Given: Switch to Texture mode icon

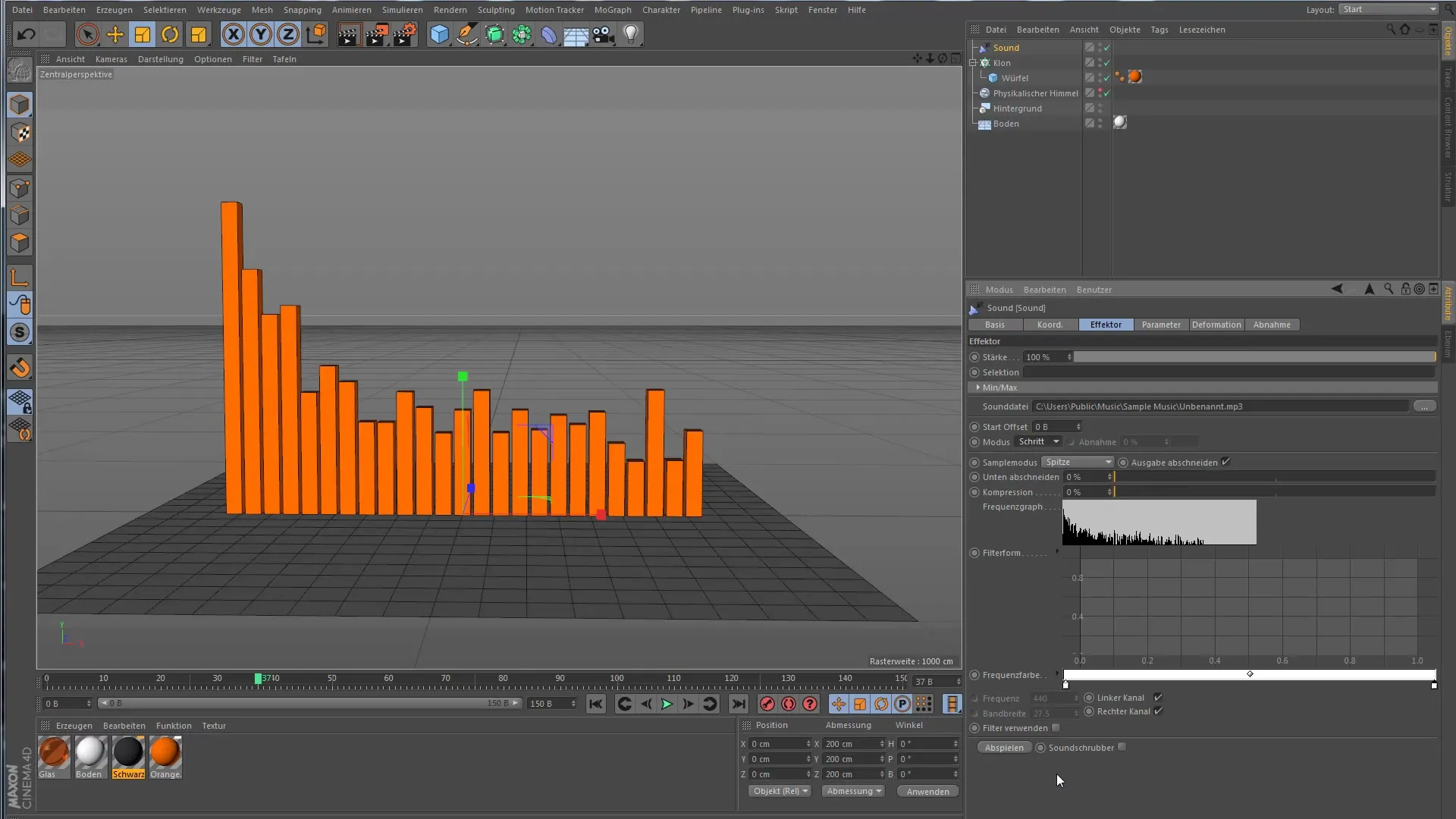Looking at the screenshot, I should click(x=20, y=133).
